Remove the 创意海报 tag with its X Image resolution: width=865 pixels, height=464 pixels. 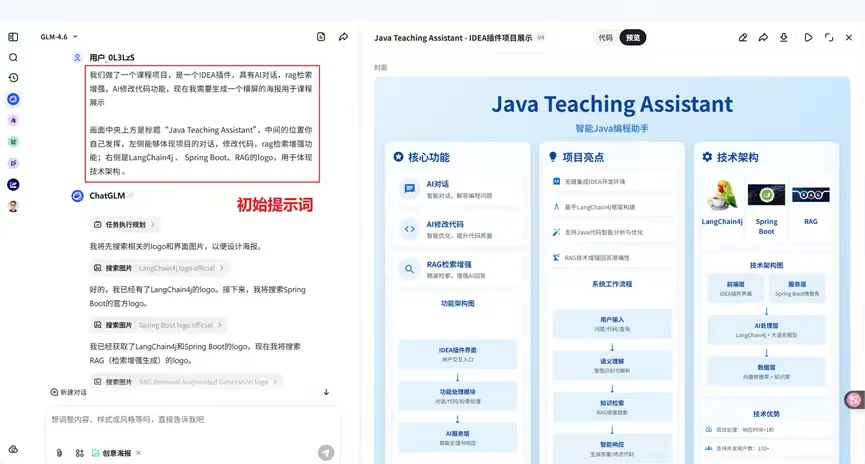click(x=138, y=453)
